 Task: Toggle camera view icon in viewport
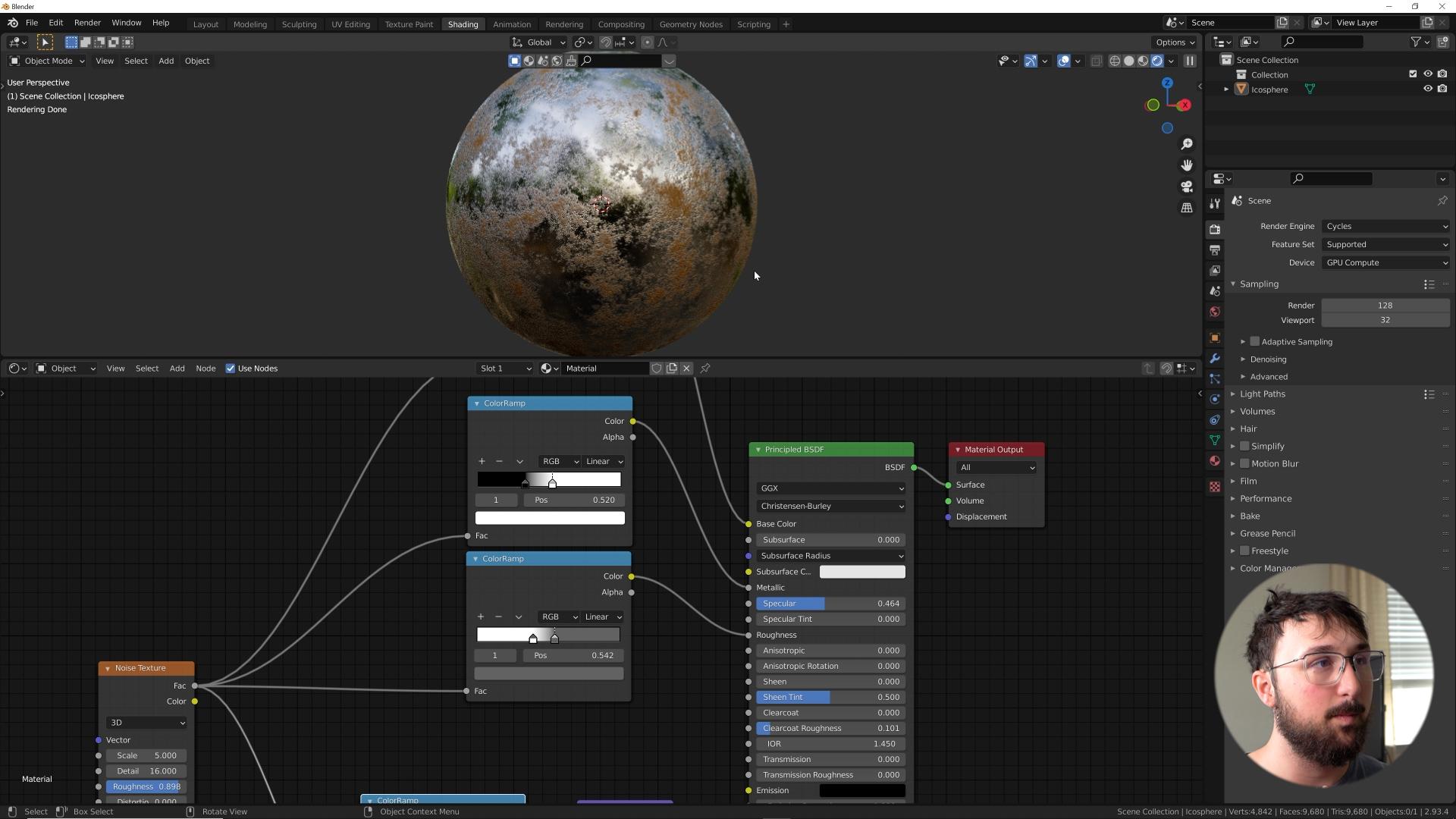point(1187,187)
